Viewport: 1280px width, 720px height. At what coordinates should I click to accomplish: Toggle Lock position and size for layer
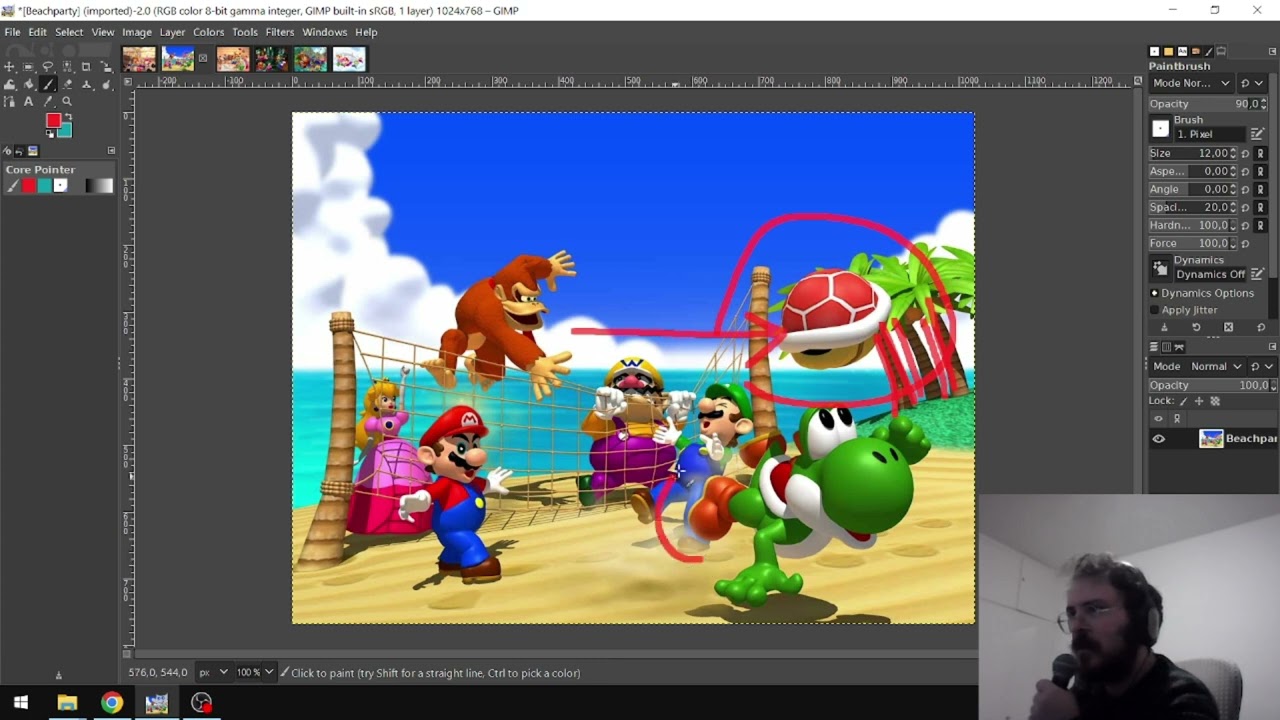pyautogui.click(x=1199, y=401)
